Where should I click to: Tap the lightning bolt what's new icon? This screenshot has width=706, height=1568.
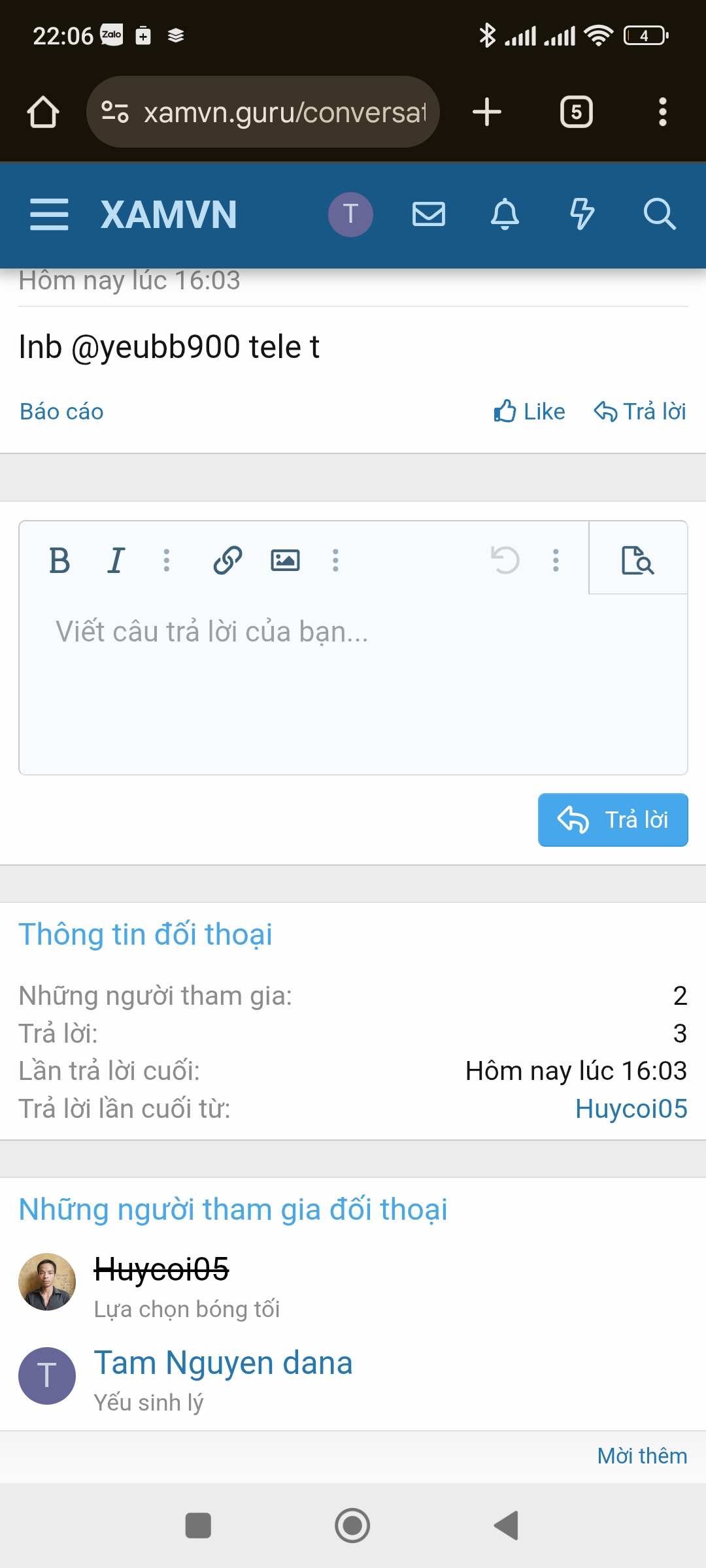pos(582,214)
